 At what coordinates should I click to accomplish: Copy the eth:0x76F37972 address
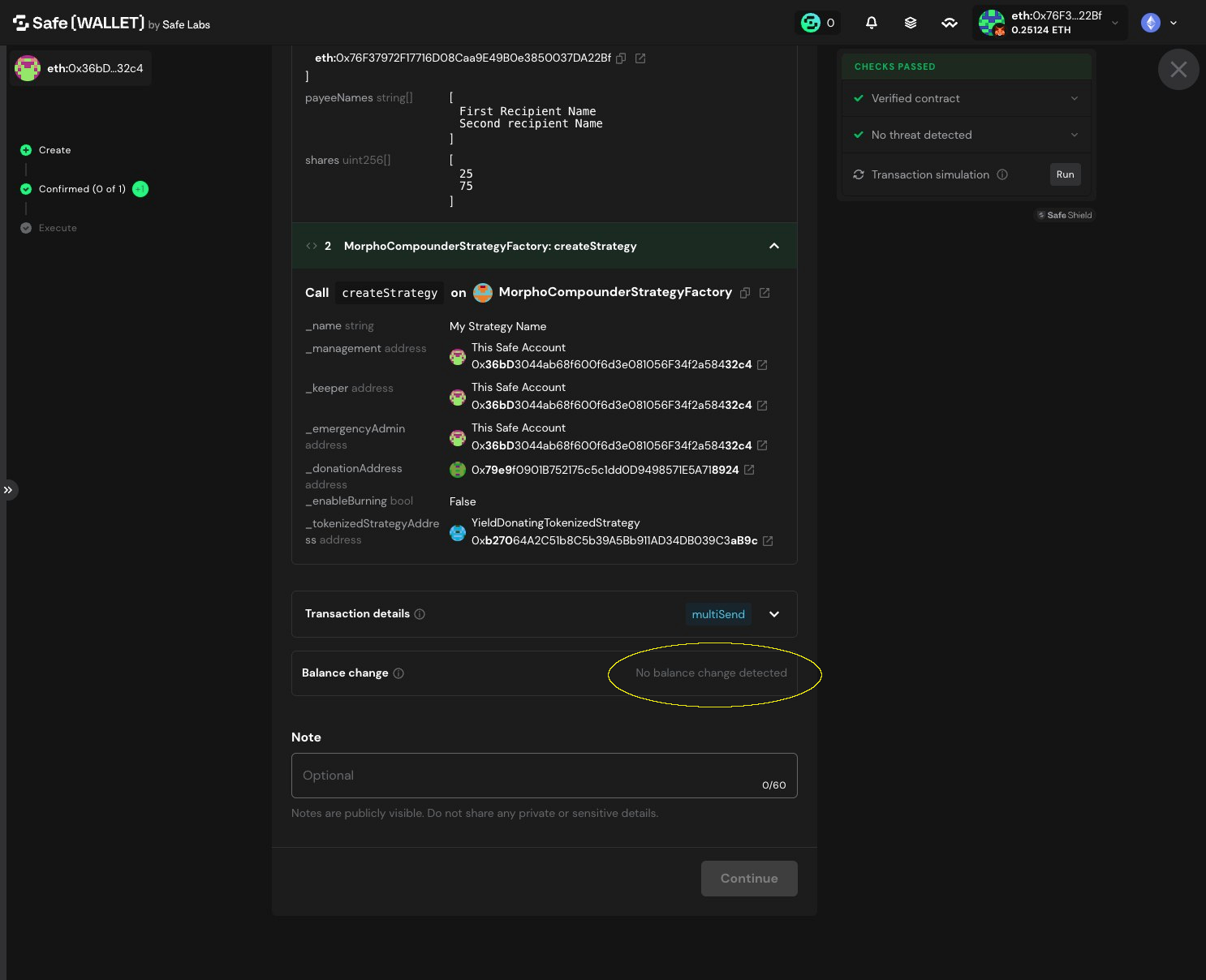[x=621, y=58]
